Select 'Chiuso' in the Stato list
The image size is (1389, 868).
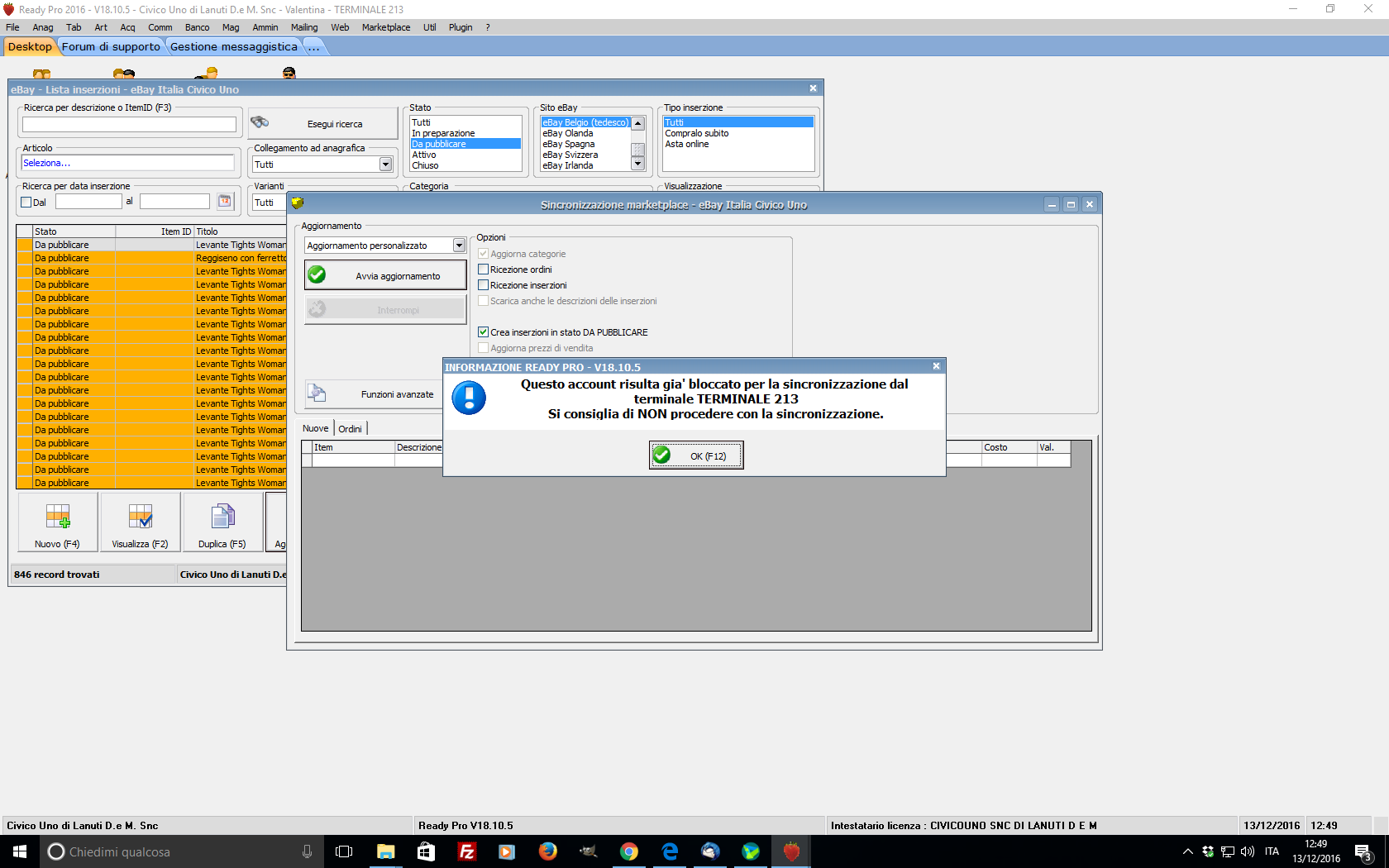465,165
